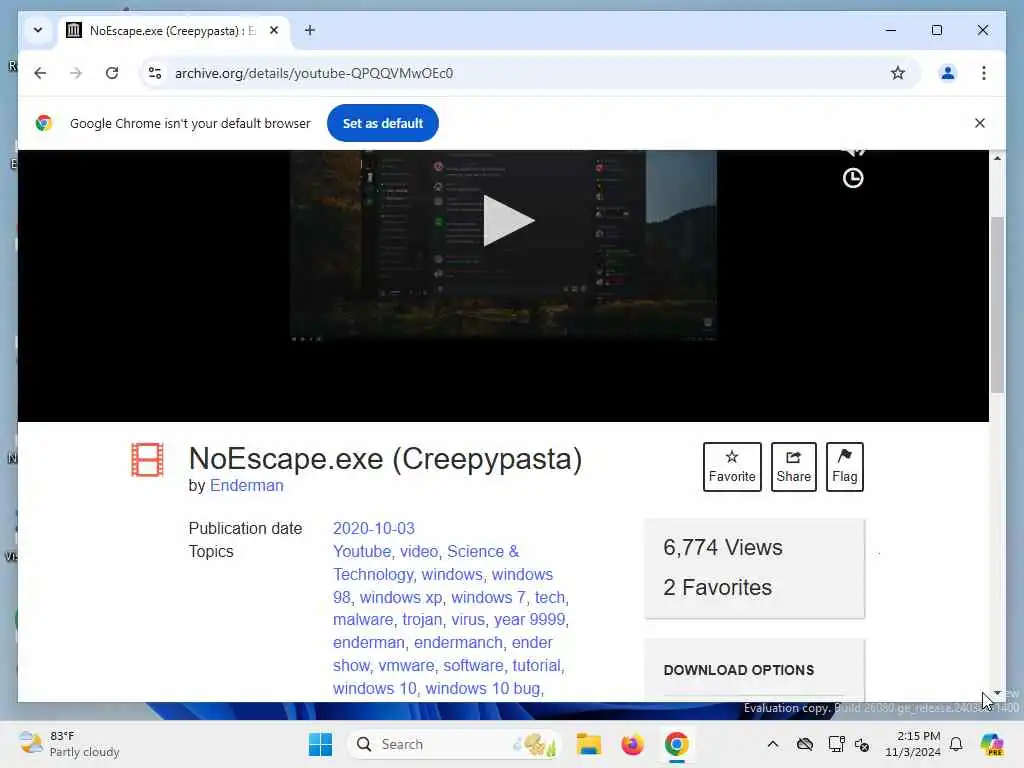Screen dimensions: 1024x768
Task: Select the NoEscape.exe (Creepypasta) tab
Action: point(174,31)
